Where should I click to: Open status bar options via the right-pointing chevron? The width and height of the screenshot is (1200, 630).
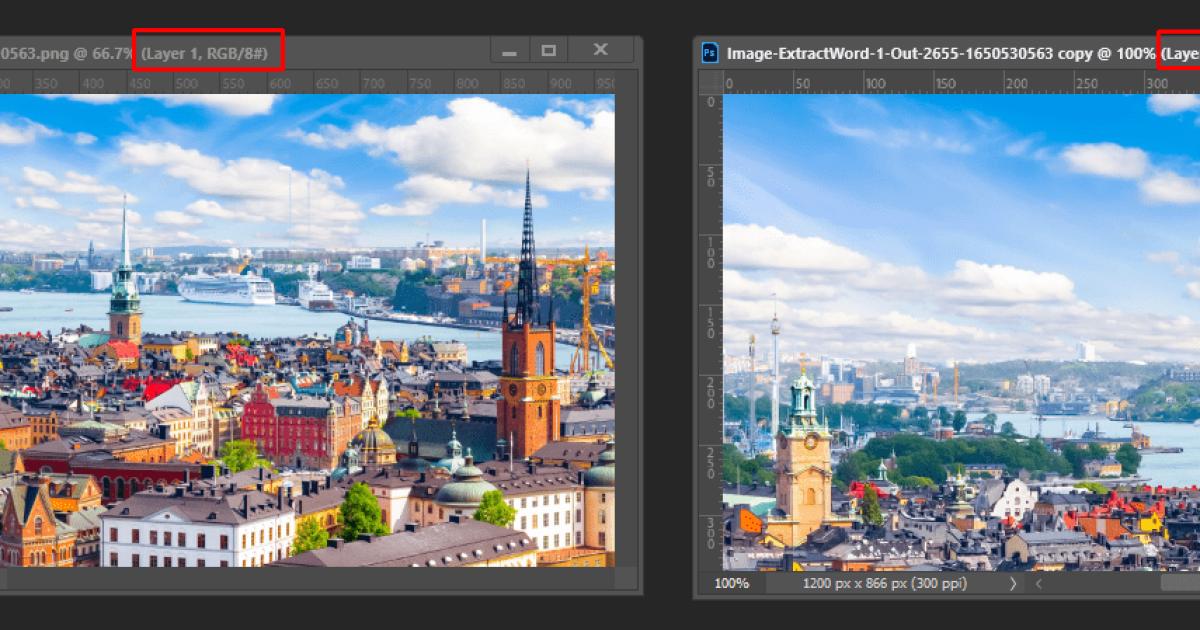tap(1012, 584)
